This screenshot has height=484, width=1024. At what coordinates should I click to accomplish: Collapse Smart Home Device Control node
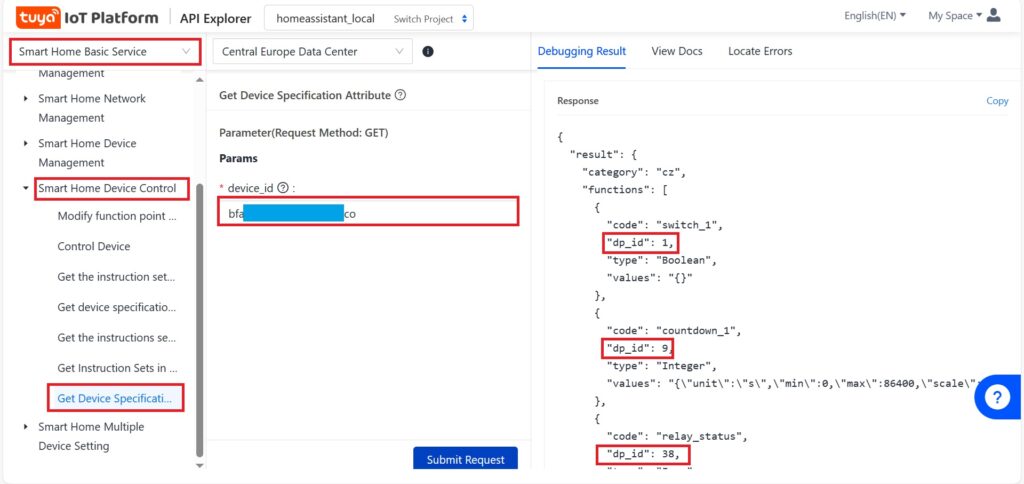(25, 188)
